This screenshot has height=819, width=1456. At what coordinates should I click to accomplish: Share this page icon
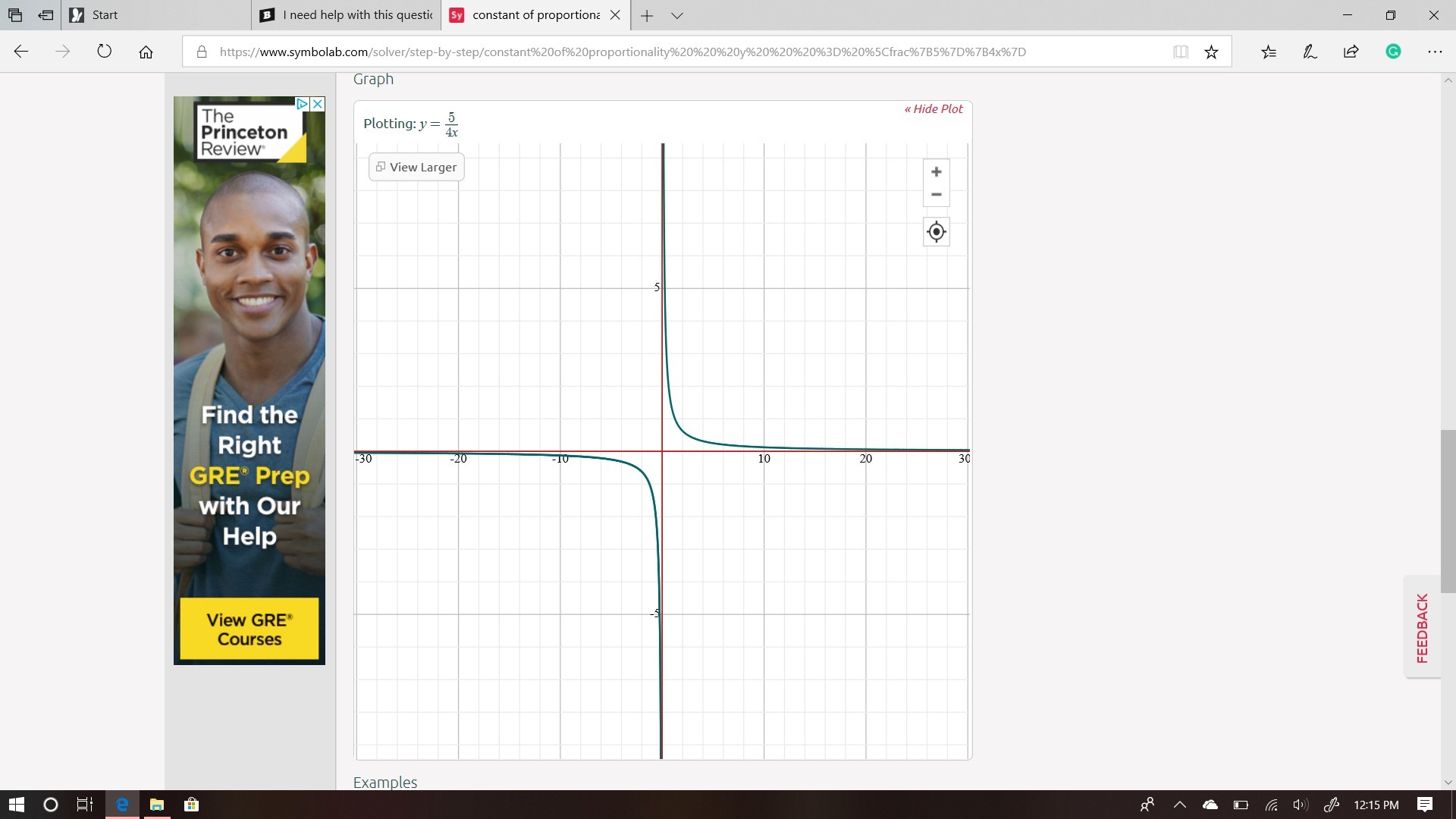(1351, 52)
